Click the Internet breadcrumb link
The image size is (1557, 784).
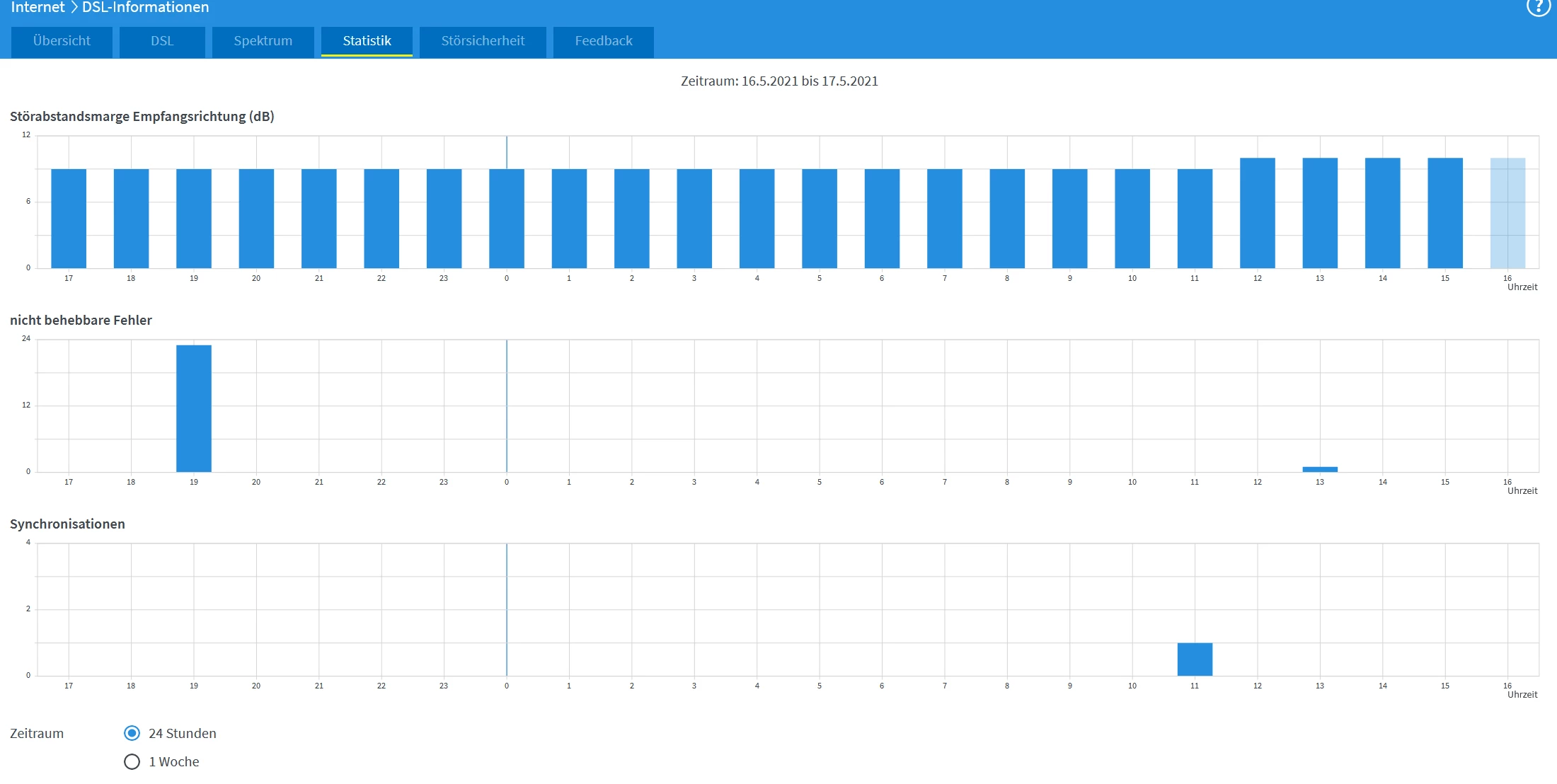pos(38,7)
